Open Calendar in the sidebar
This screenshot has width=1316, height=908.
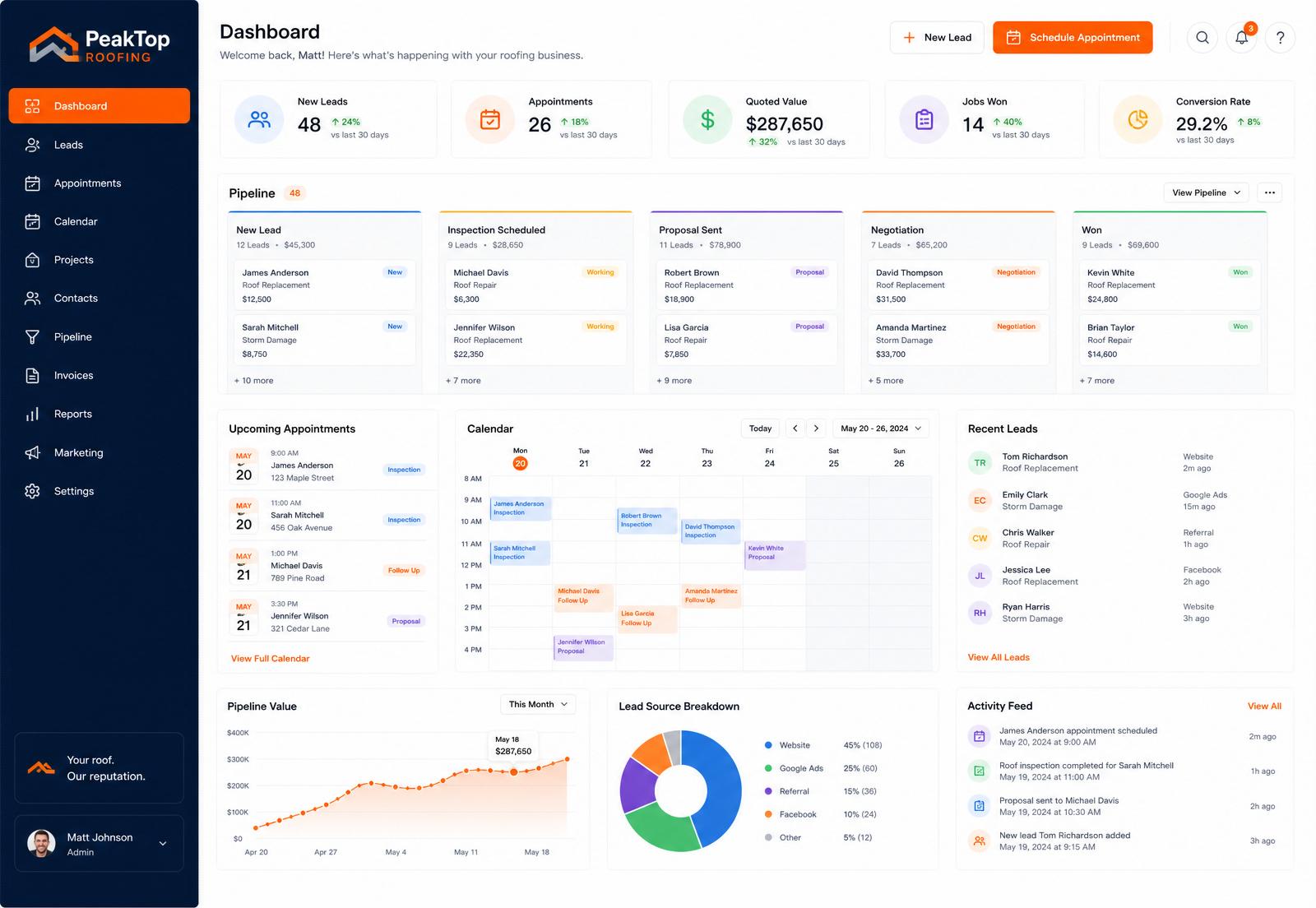tap(100, 221)
